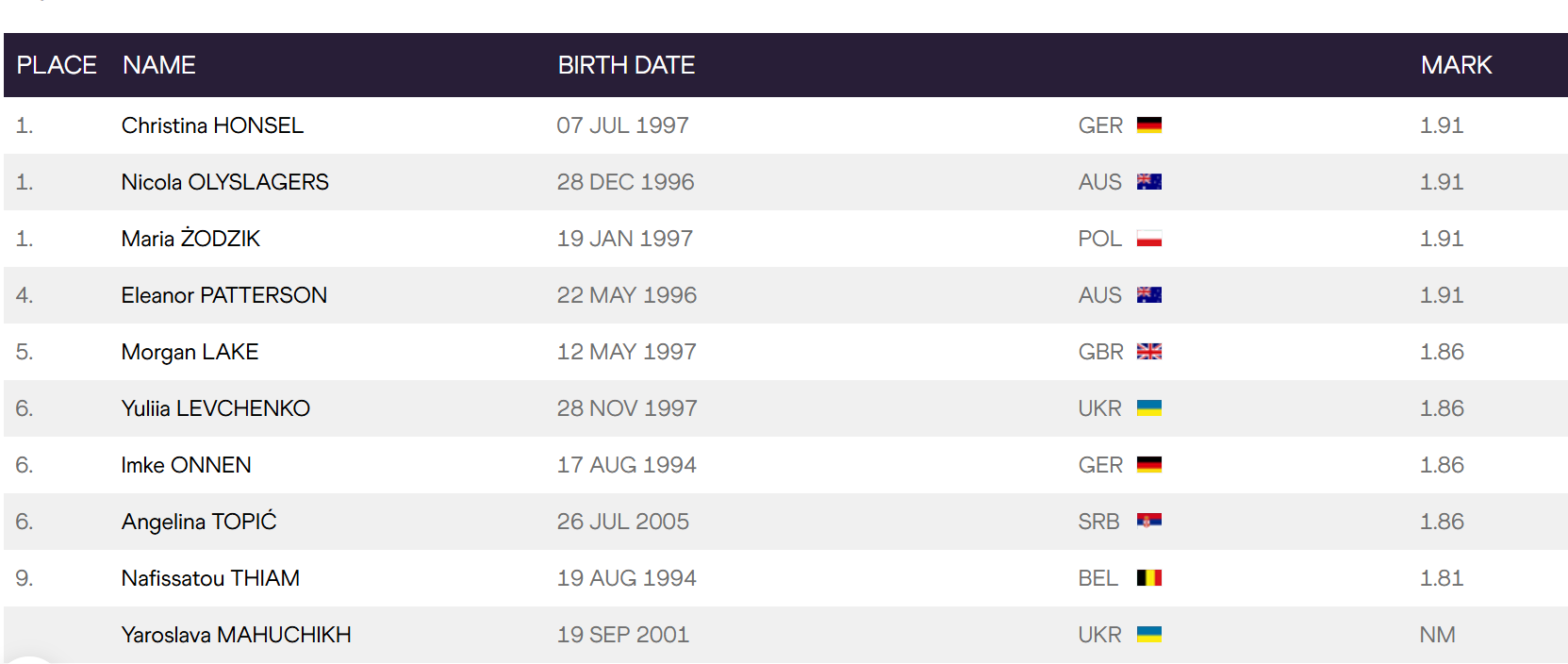Click the Serbian flag next to SRB

tap(1148, 522)
